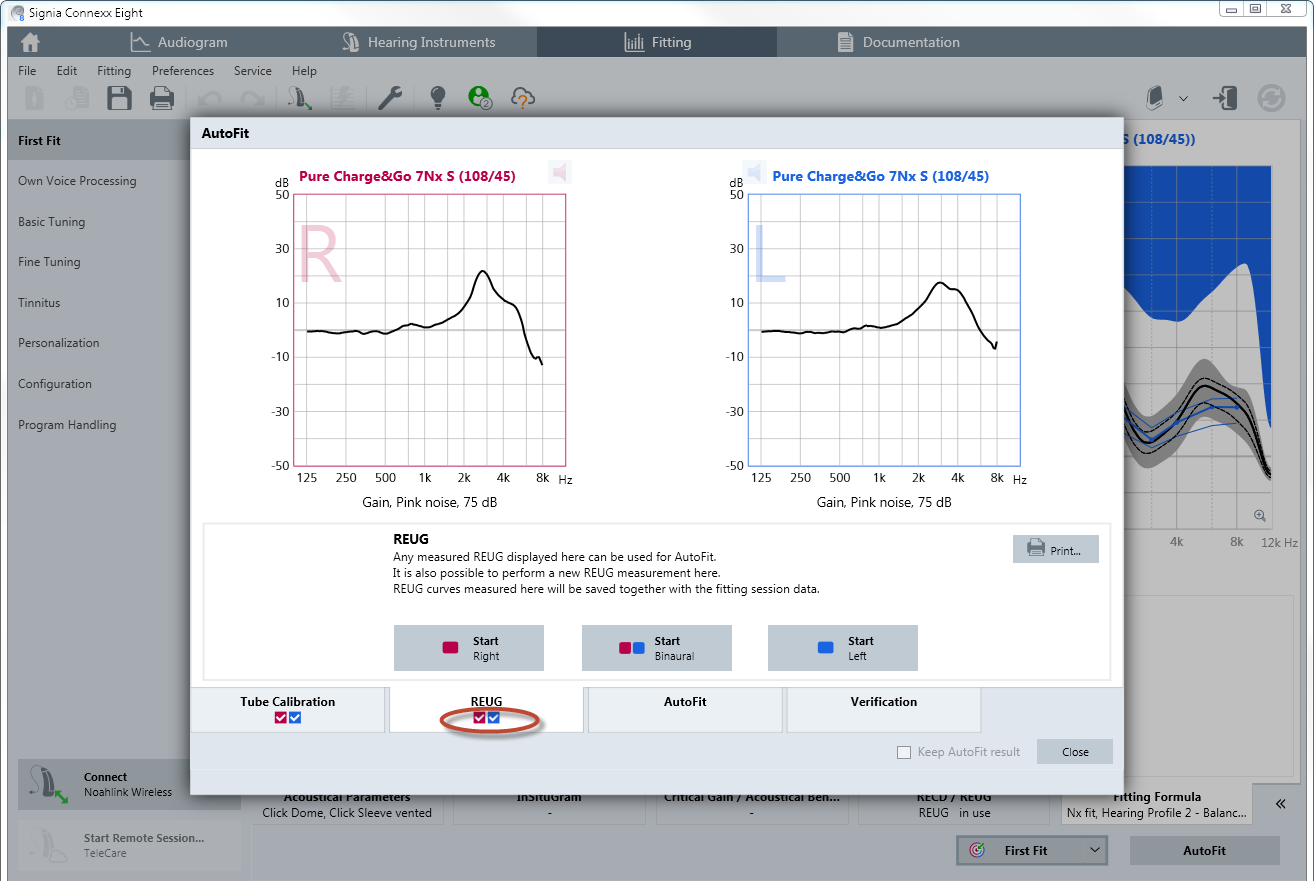Screen dimensions: 1314x881
Task: Select the Fitting main tab
Action: point(657,42)
